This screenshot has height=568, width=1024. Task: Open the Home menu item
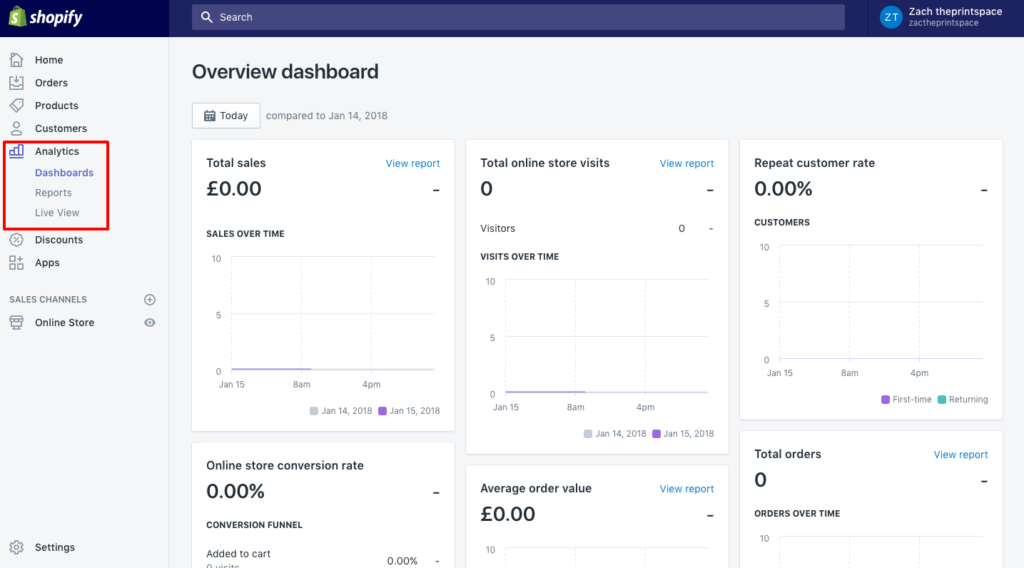tap(49, 60)
